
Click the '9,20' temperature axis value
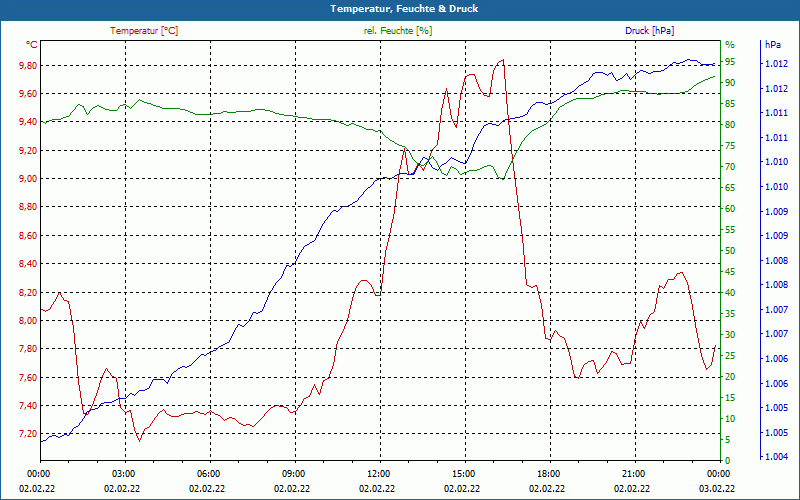coord(29,151)
